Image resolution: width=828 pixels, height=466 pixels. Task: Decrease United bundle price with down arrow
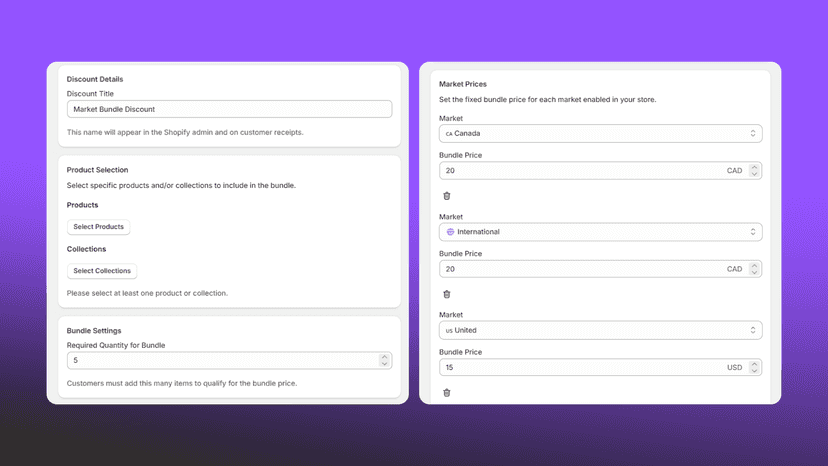754,371
